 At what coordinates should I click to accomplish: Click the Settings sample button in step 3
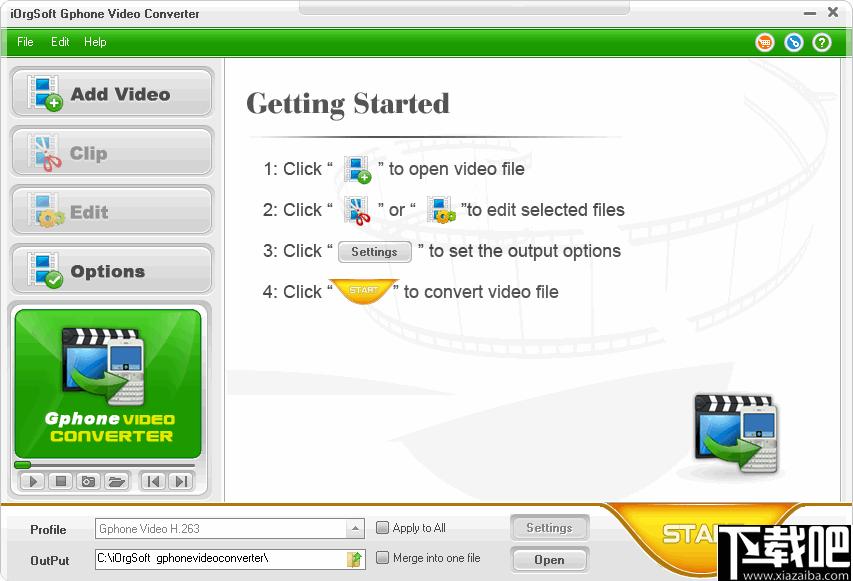tap(375, 252)
